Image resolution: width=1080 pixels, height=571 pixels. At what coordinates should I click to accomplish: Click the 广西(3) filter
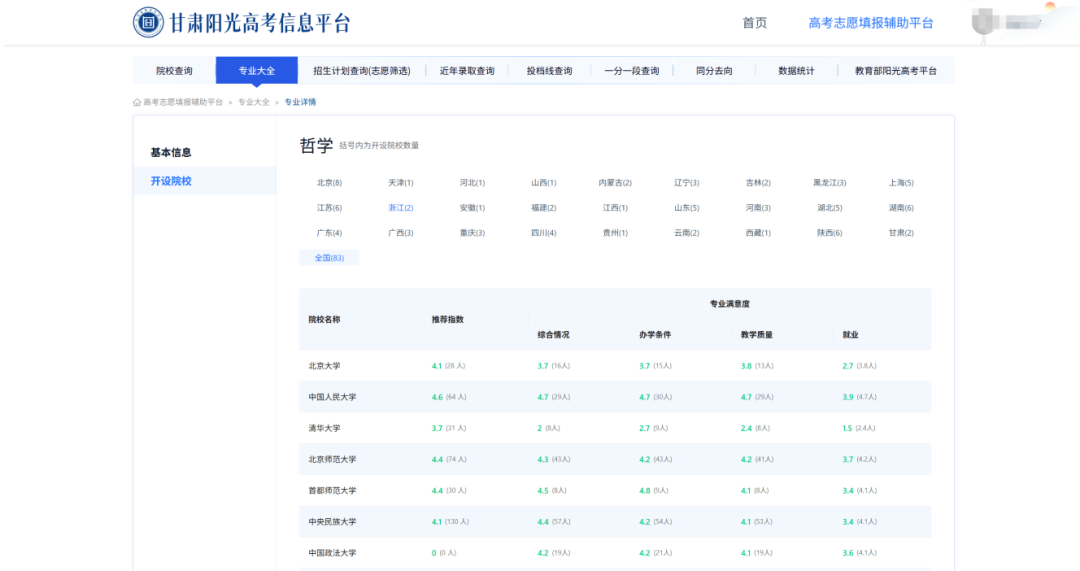point(401,233)
